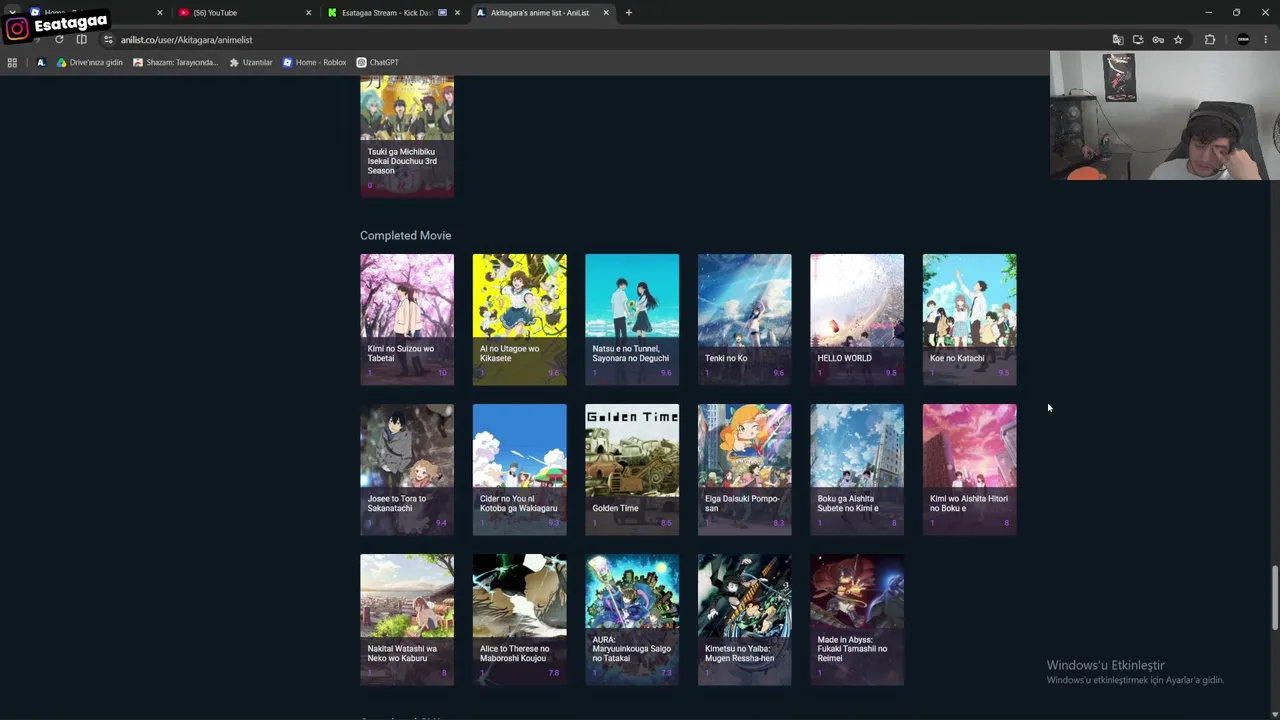Viewport: 1280px width, 720px height.
Task: Switch to the YouTube tab
Action: (x=243, y=13)
